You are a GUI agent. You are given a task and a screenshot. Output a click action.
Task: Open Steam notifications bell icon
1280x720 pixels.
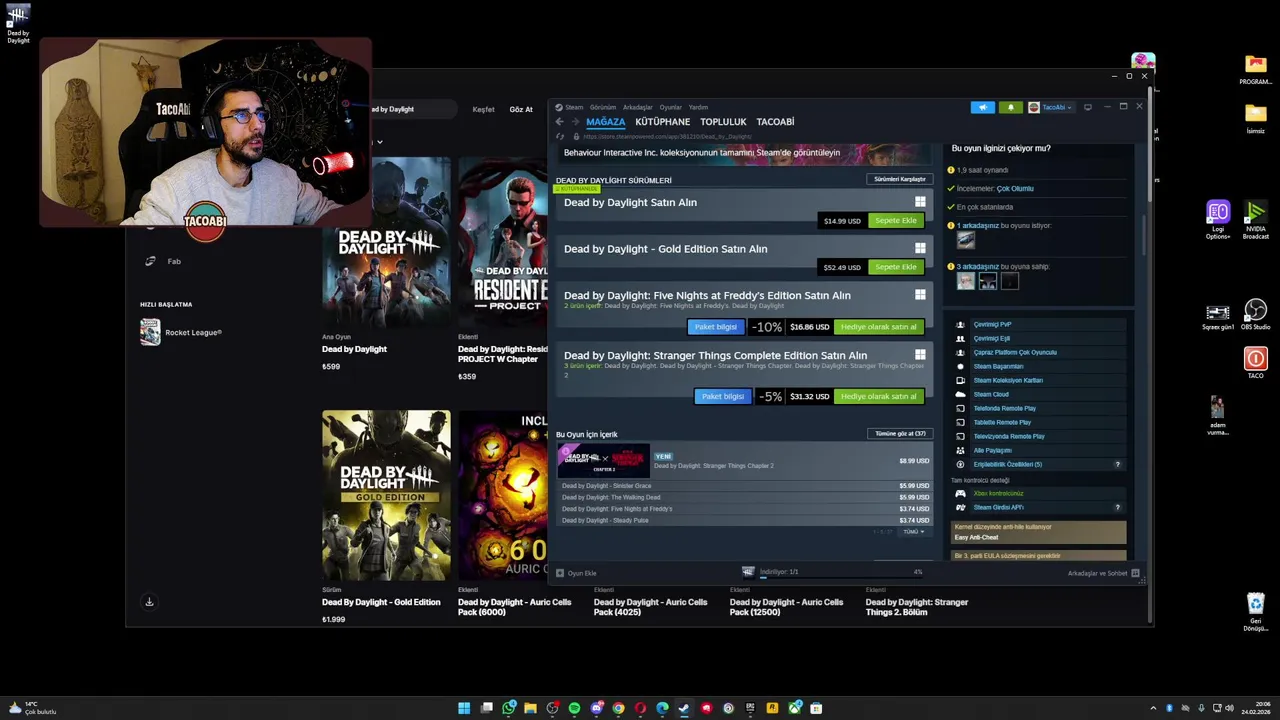pos(1010,107)
